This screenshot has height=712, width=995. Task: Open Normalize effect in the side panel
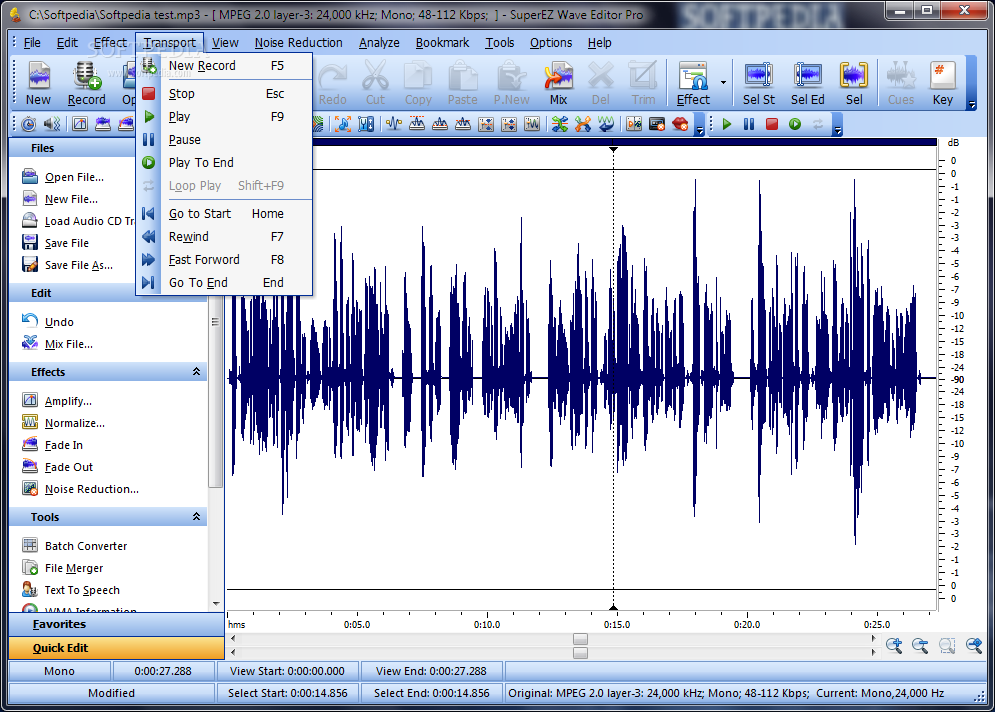[63, 423]
